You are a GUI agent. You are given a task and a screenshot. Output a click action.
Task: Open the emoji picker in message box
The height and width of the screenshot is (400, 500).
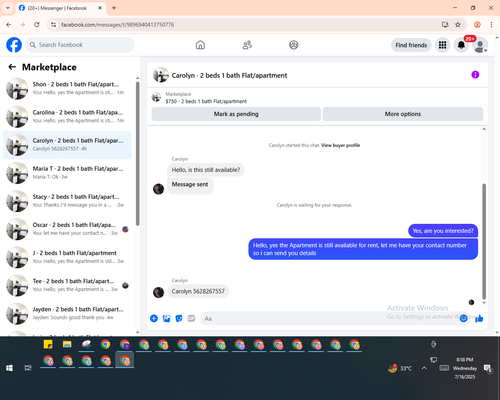click(463, 318)
